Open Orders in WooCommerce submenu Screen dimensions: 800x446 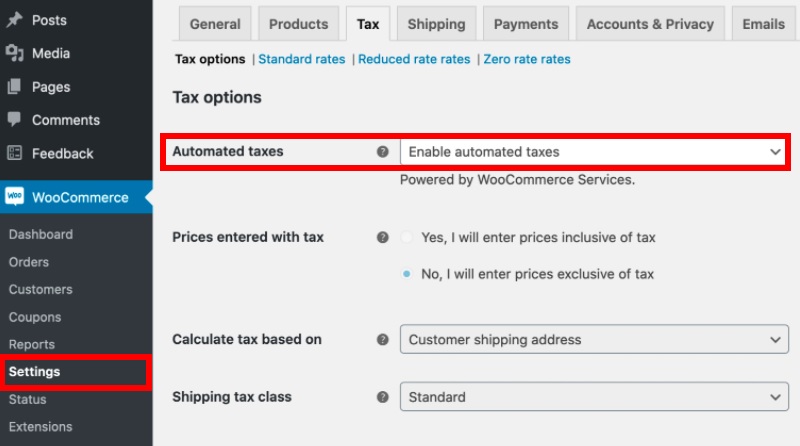(29, 262)
